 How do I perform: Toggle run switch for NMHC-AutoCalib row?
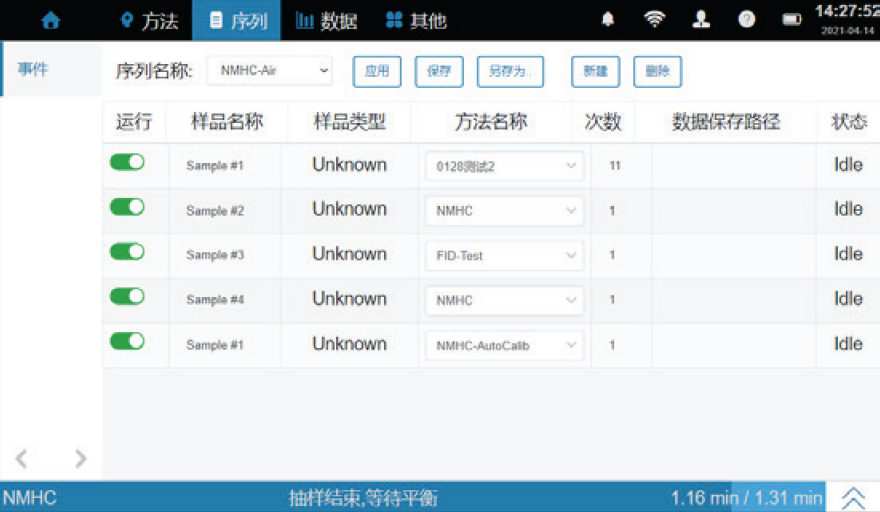pos(127,341)
